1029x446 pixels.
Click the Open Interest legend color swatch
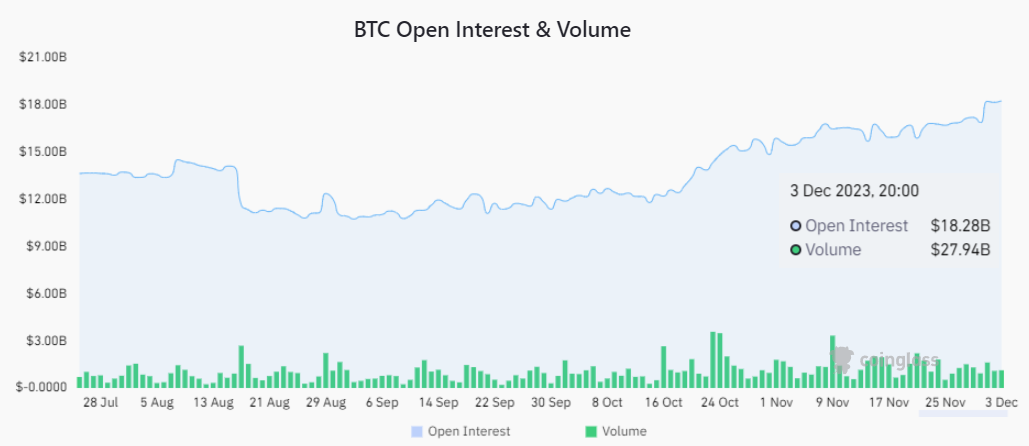click(416, 431)
